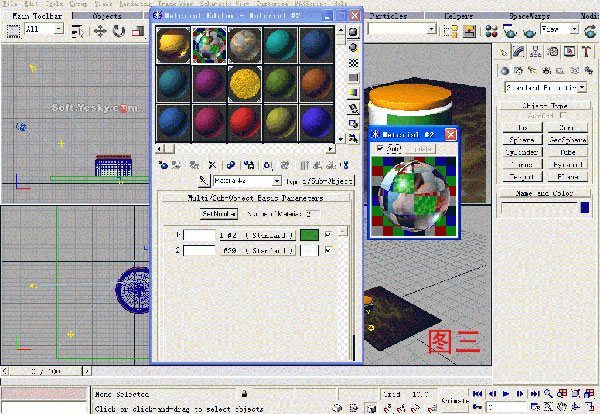Open Hierarchy panel tab icon
This screenshot has height=414, width=600.
point(536,52)
